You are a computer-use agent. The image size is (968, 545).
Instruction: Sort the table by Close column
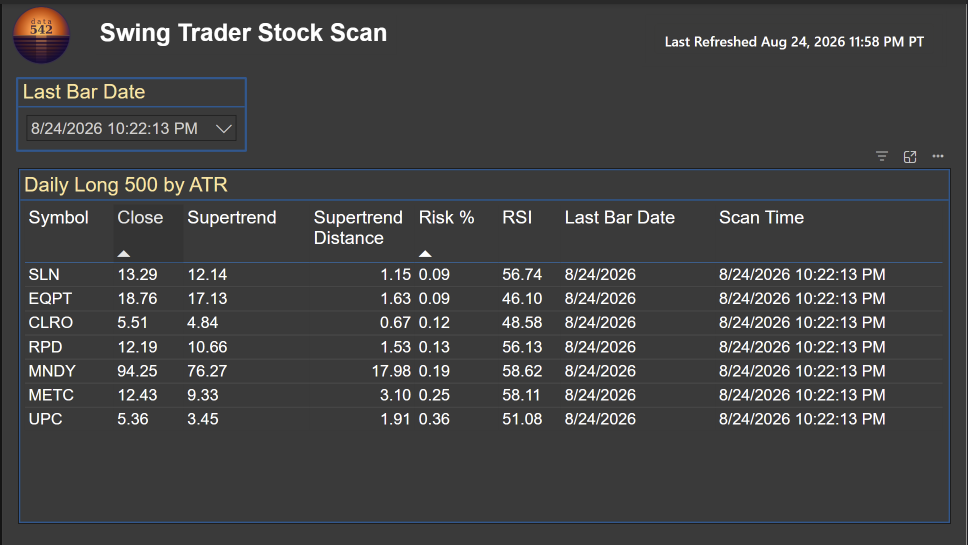140,217
